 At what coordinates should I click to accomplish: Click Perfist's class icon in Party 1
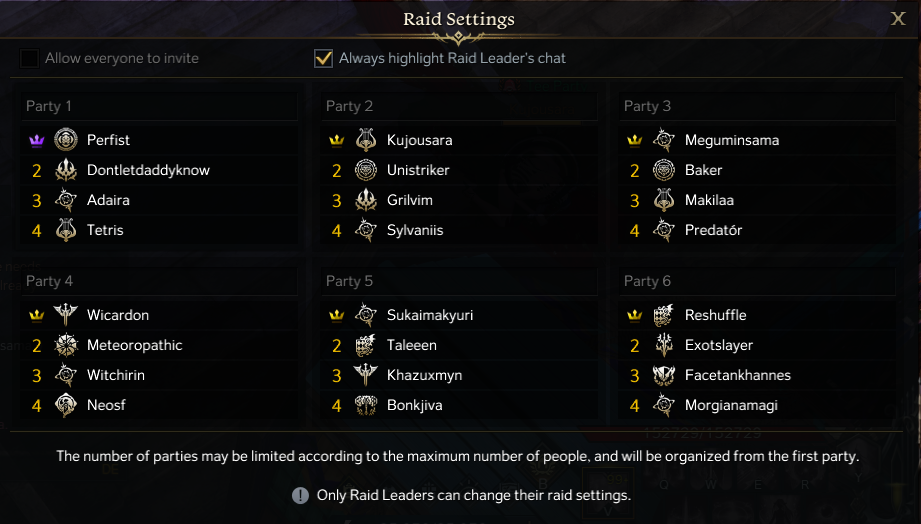tap(66, 140)
